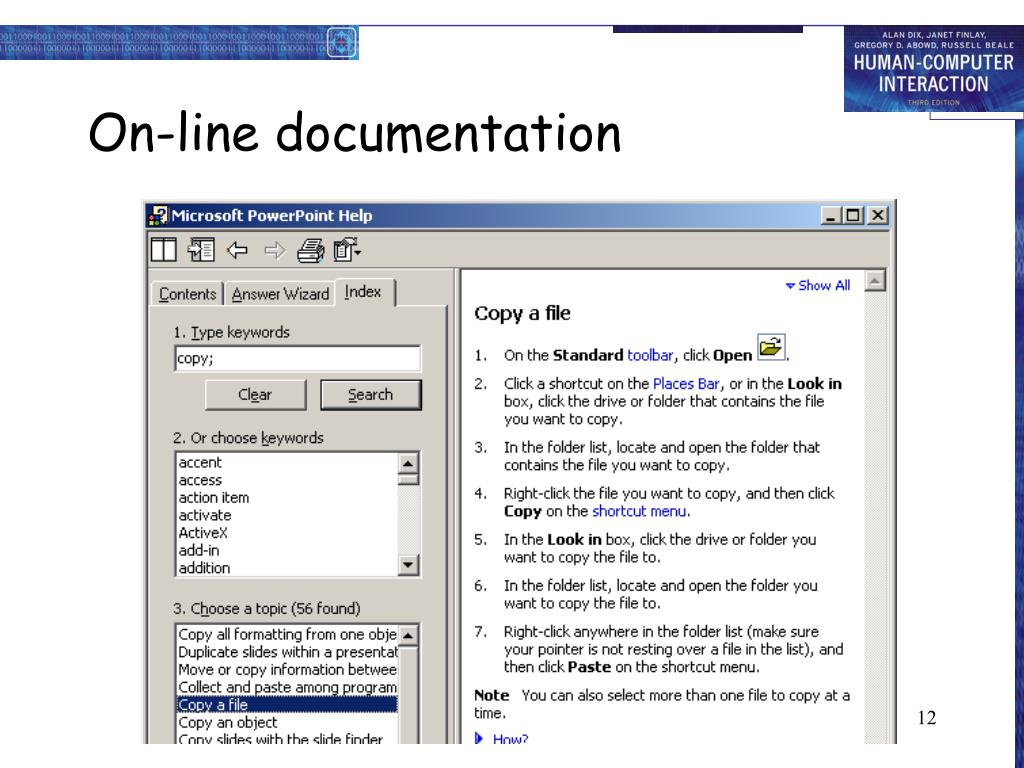Select keyword 'action item'
The height and width of the screenshot is (768, 1024).
pos(214,498)
